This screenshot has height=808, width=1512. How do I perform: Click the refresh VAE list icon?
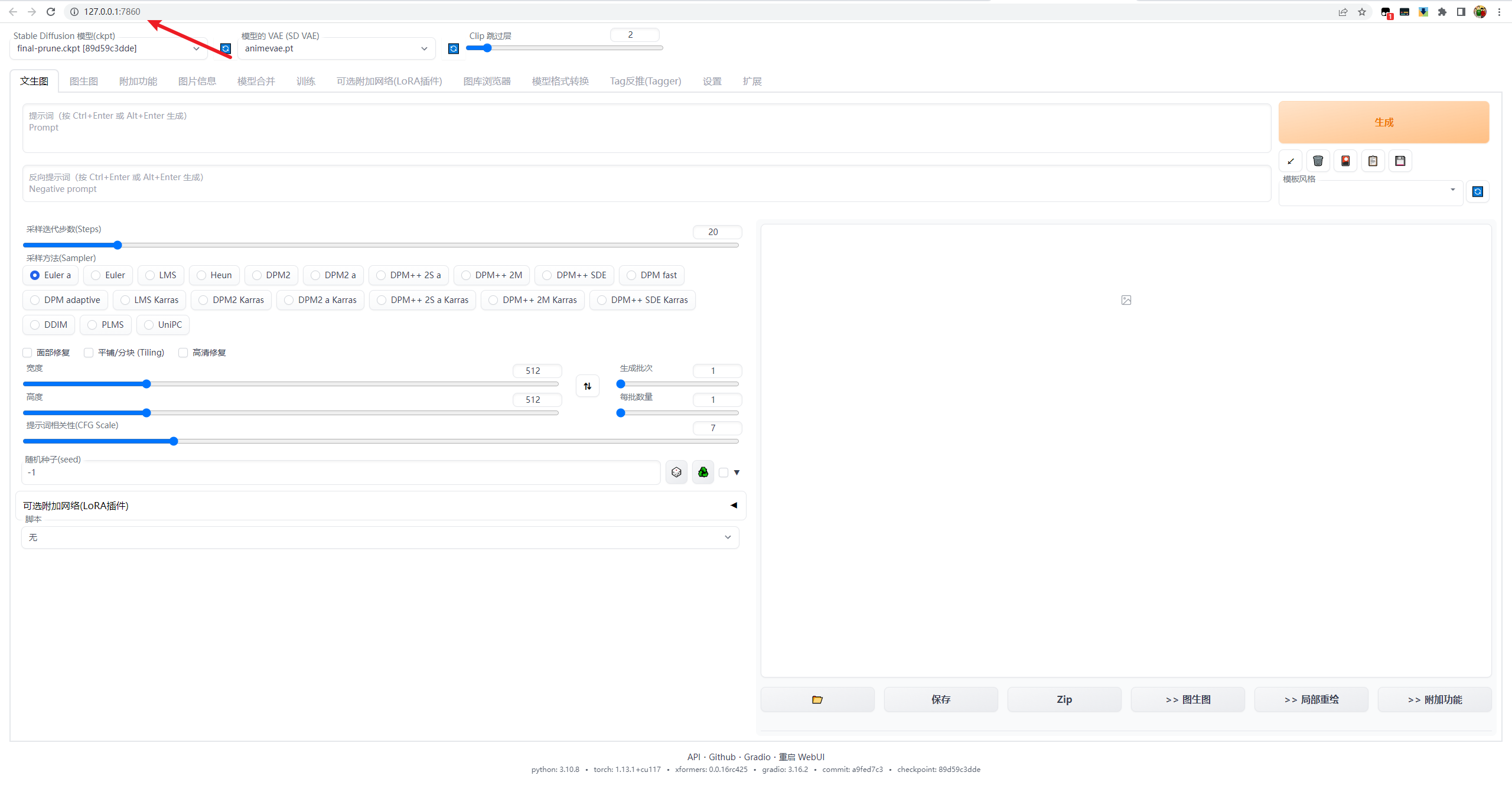click(453, 48)
